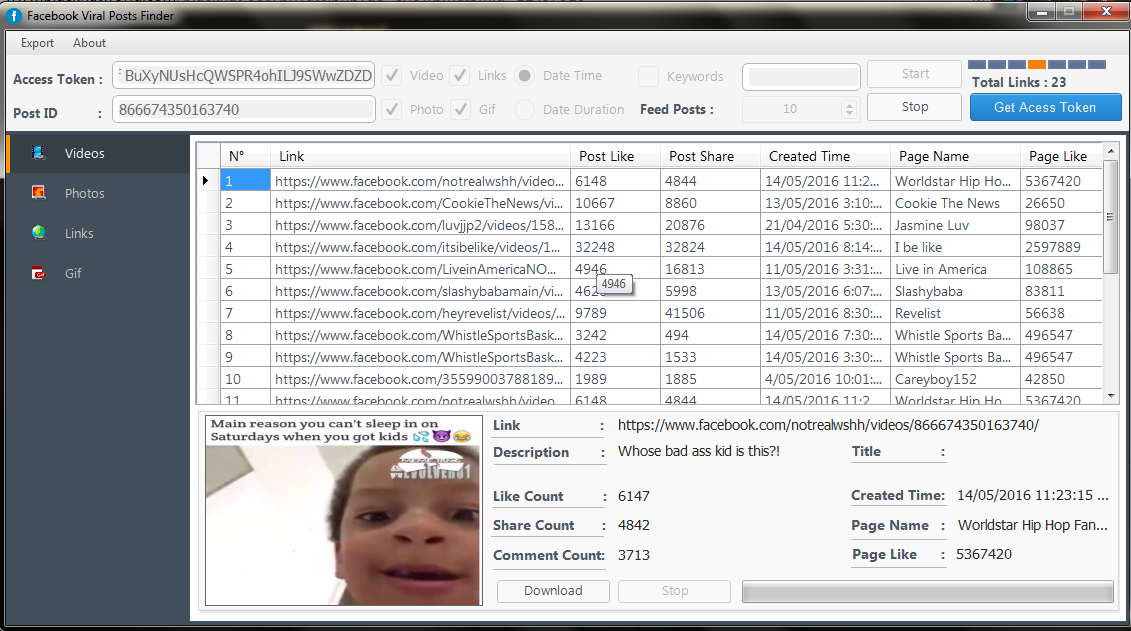Screen dimensions: 1131x631
Task: Click the Revelist page name cell
Action: coord(955,313)
